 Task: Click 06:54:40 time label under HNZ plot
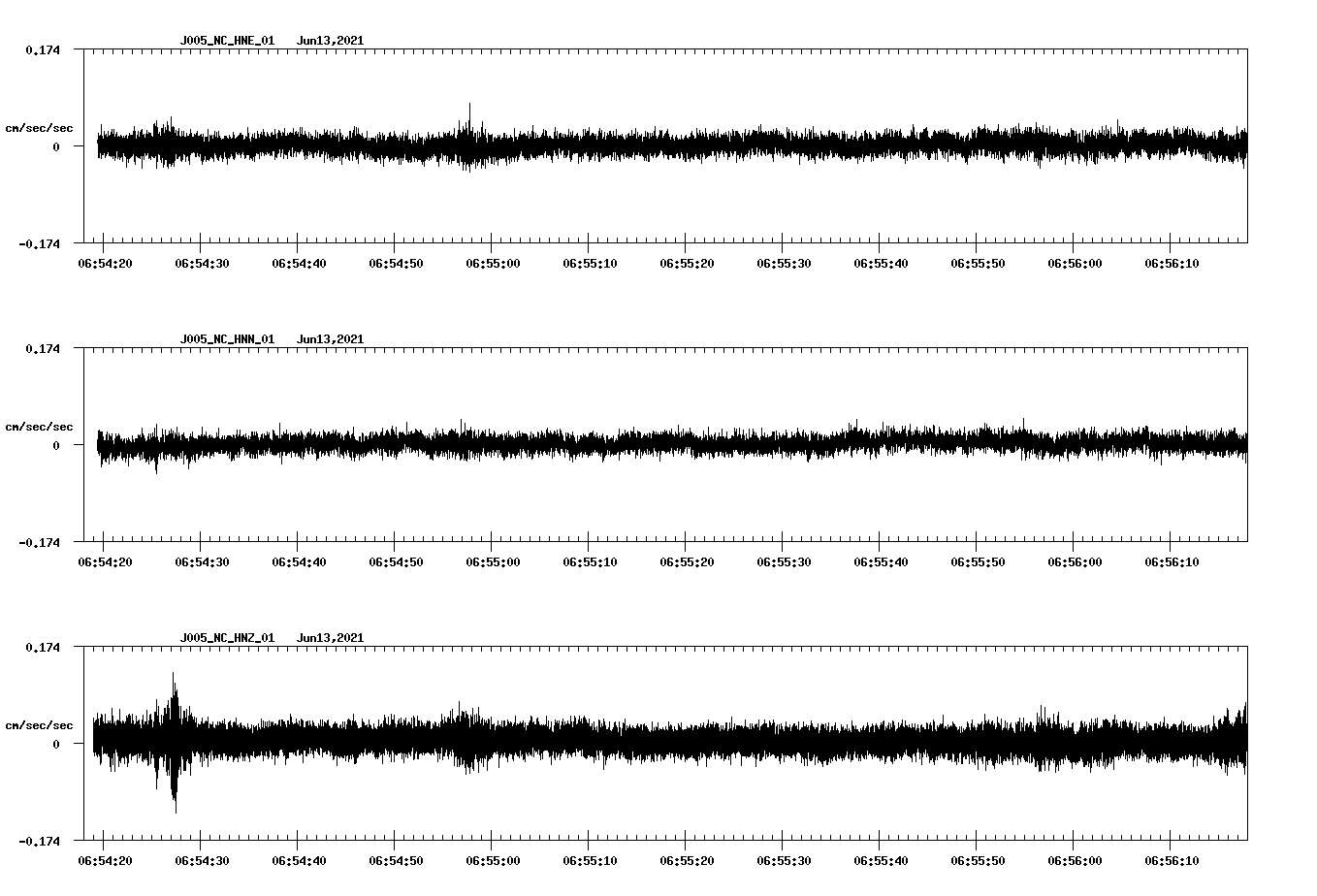(299, 860)
